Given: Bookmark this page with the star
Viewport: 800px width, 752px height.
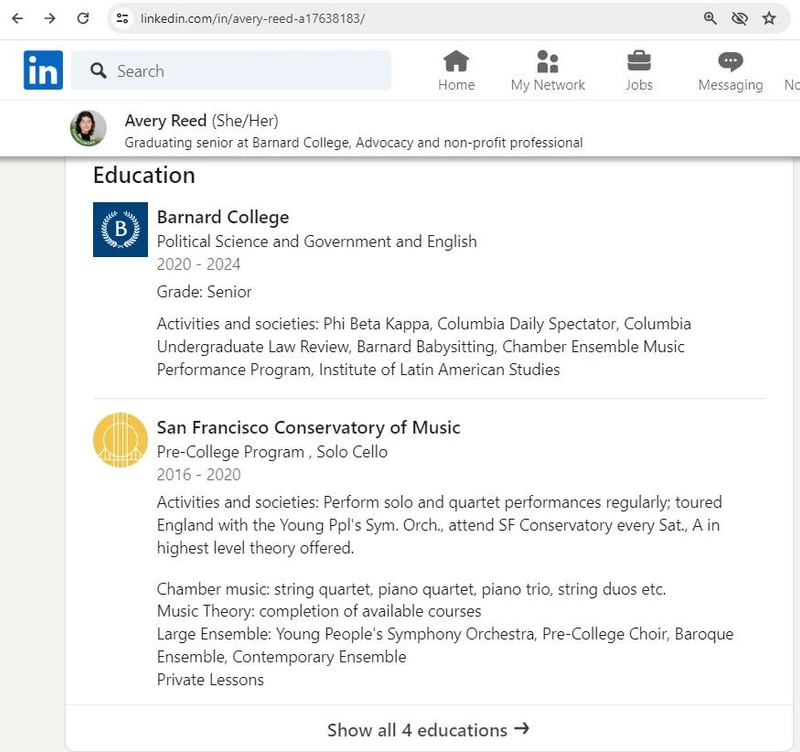Looking at the screenshot, I should tap(770, 17).
